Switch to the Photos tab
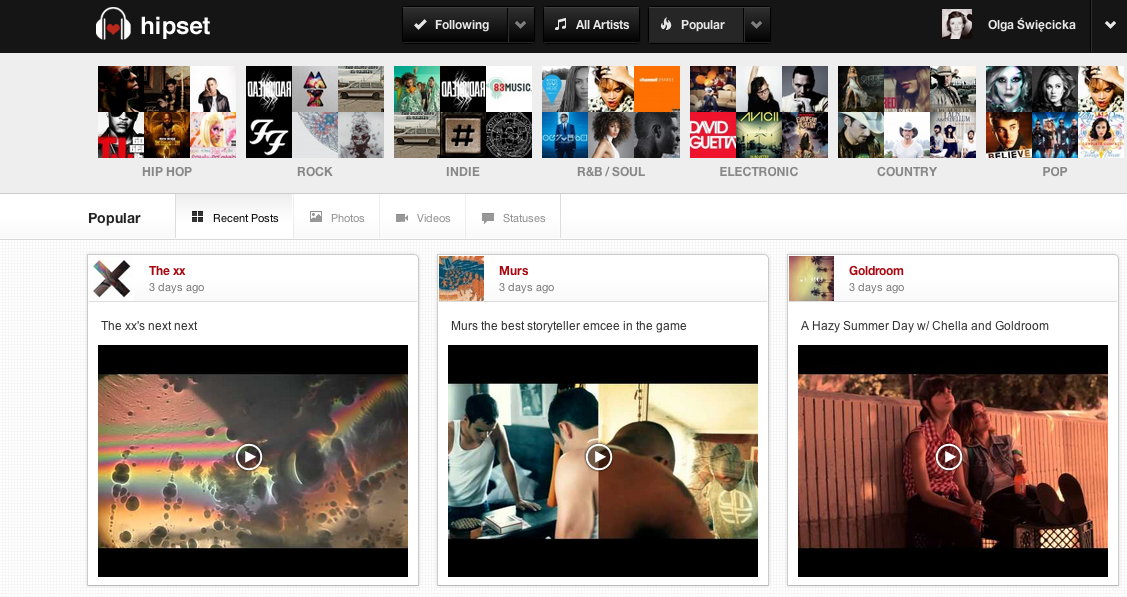The height and width of the screenshot is (597, 1127). pos(337,218)
